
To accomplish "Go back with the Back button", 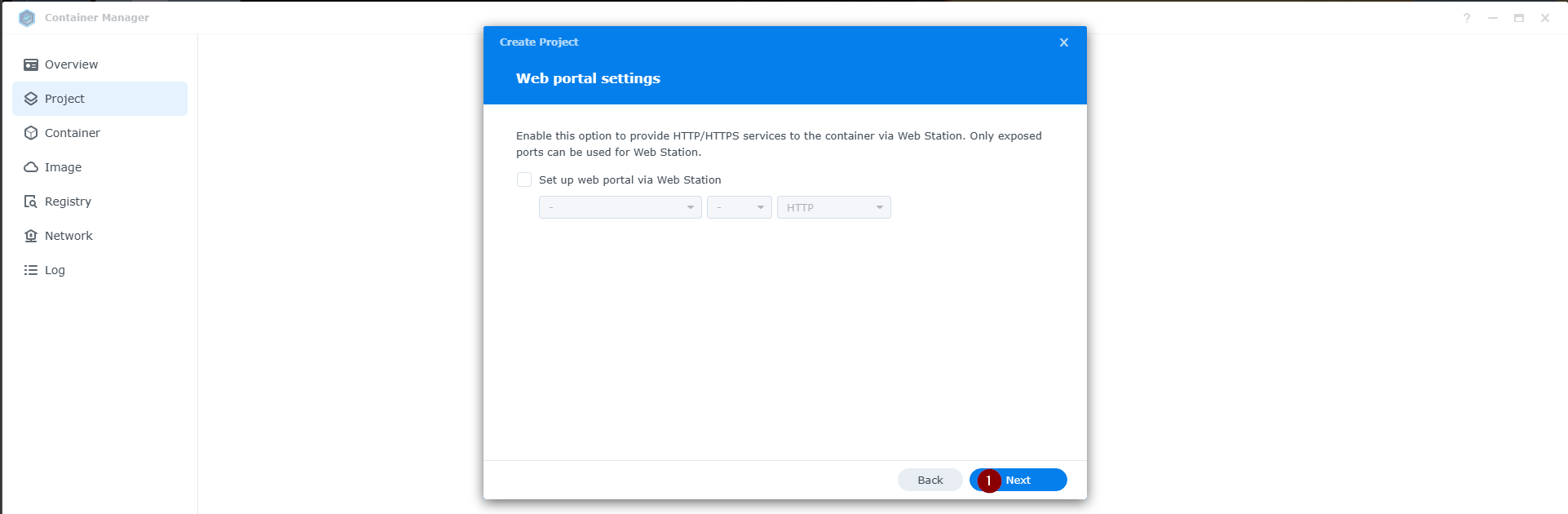I will (x=930, y=480).
